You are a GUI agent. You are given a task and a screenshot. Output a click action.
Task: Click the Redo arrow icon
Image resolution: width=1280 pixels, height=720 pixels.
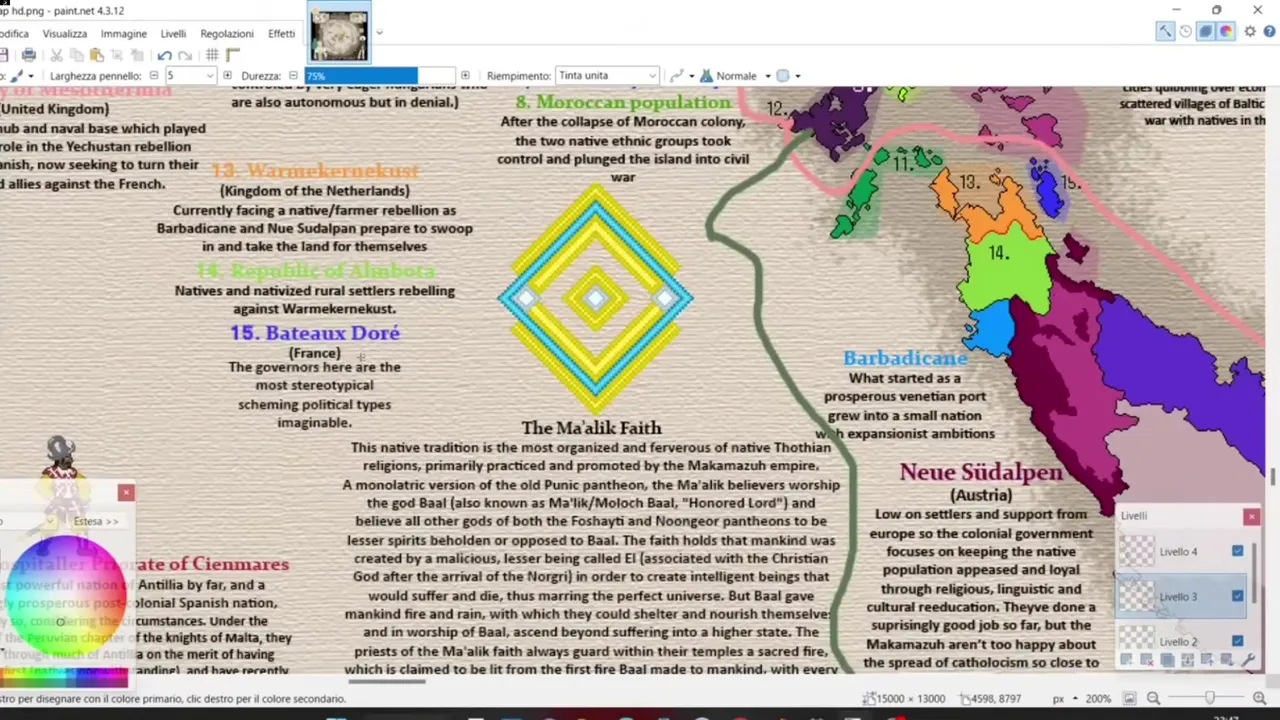(185, 55)
